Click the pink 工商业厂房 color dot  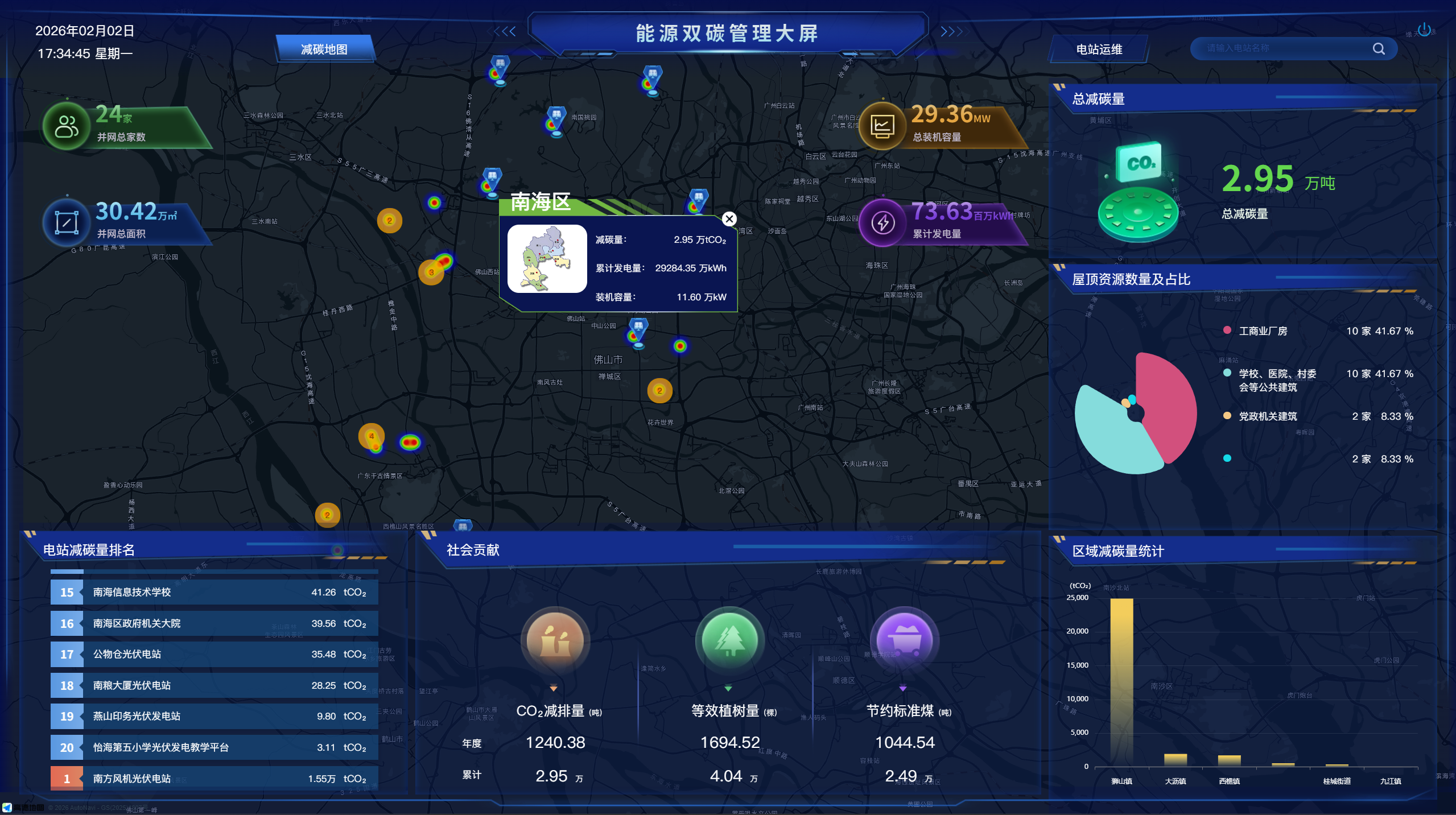click(x=1227, y=330)
